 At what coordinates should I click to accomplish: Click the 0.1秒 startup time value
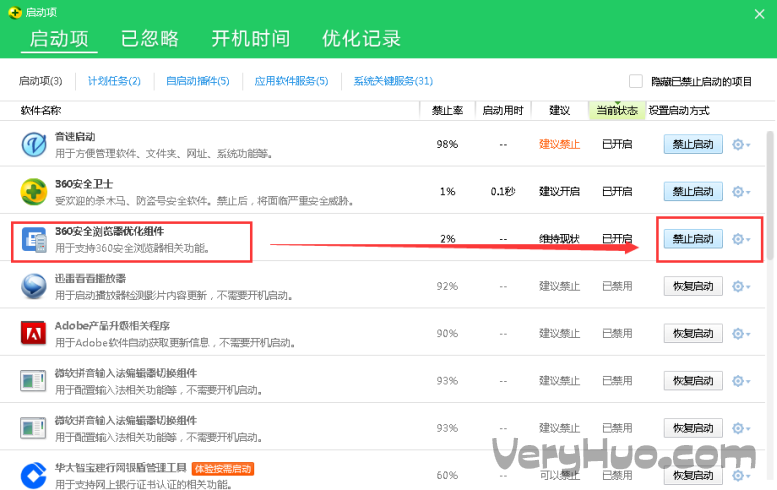coord(503,191)
